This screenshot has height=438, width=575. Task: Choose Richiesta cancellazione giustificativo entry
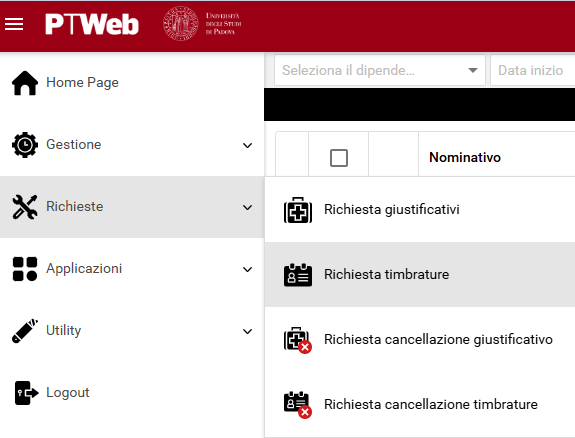[x=420, y=339]
